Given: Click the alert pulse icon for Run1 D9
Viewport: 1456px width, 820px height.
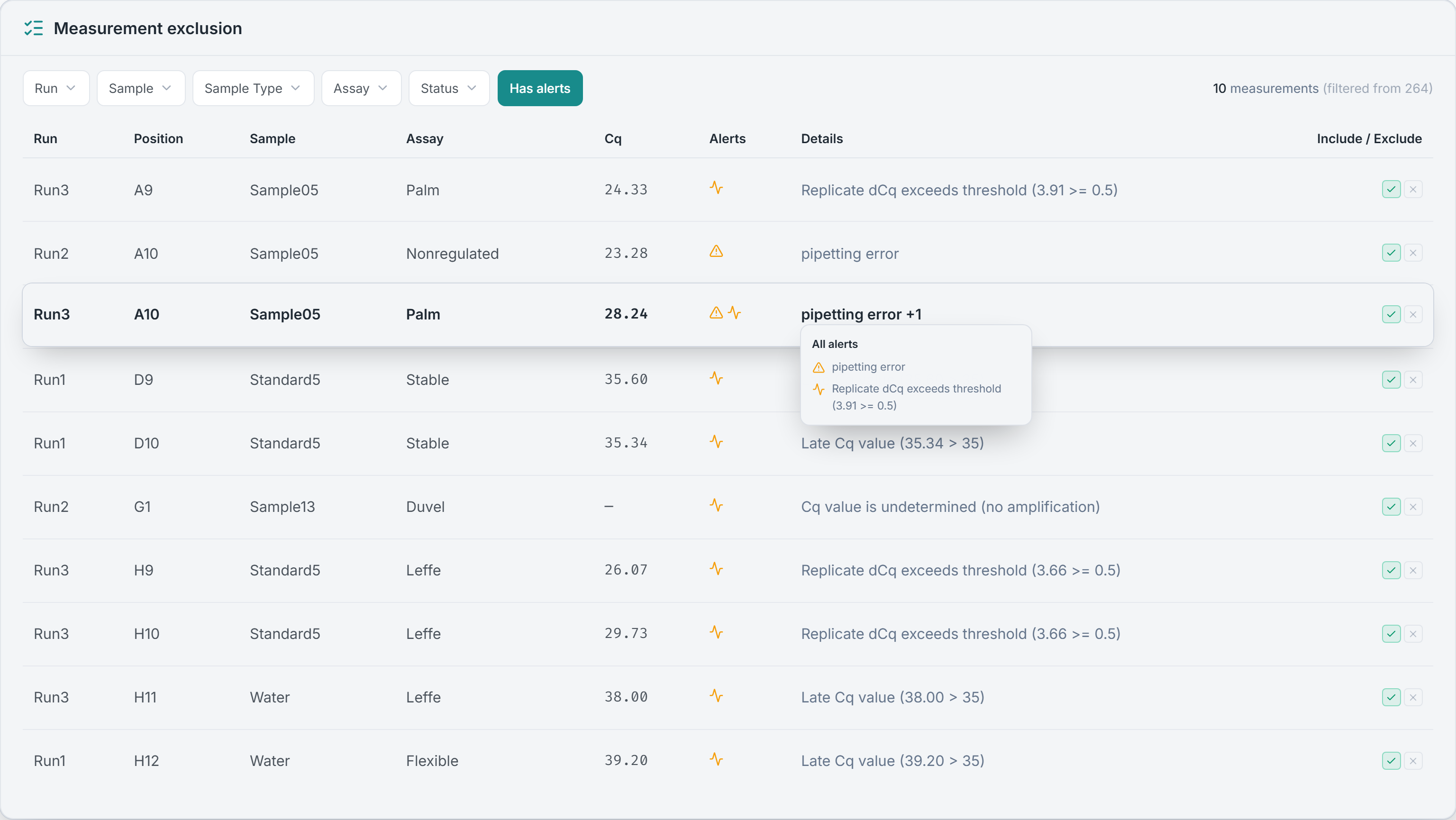Looking at the screenshot, I should (716, 378).
